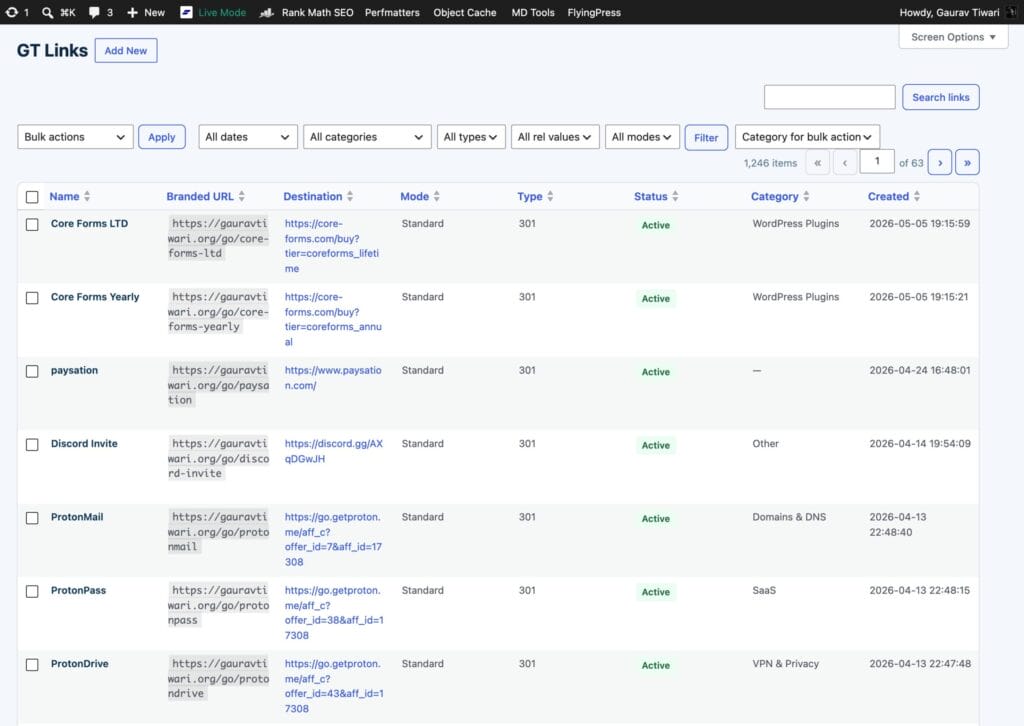Open Category for bulk action dropdown

point(807,137)
